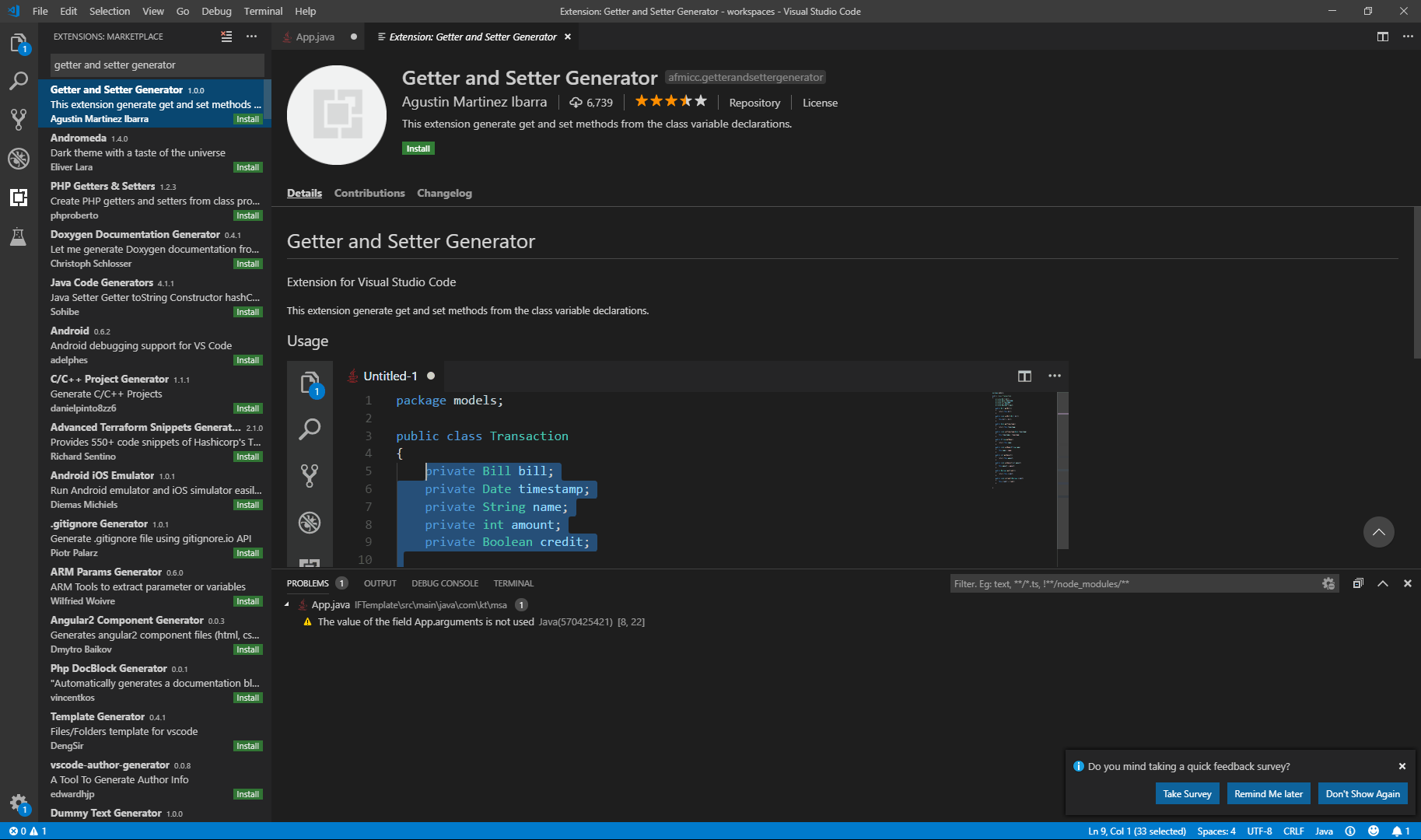Collapse all problems in panel

pyautogui.click(x=1358, y=583)
